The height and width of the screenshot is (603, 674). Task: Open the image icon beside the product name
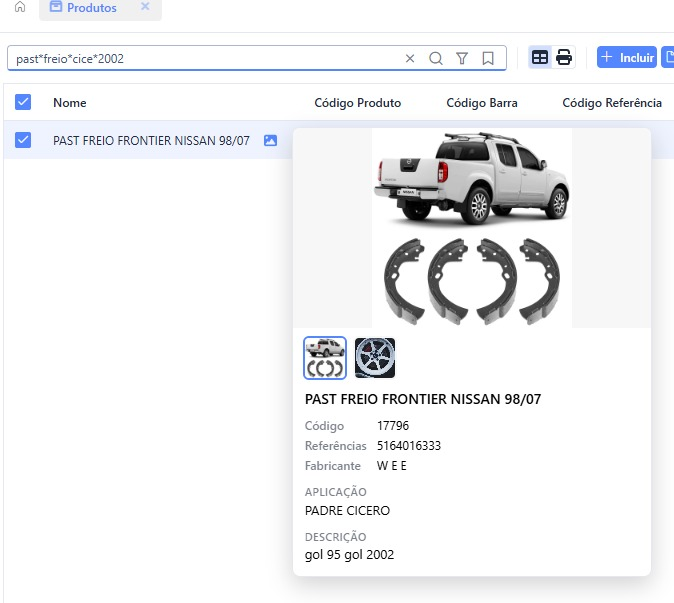tap(270, 141)
